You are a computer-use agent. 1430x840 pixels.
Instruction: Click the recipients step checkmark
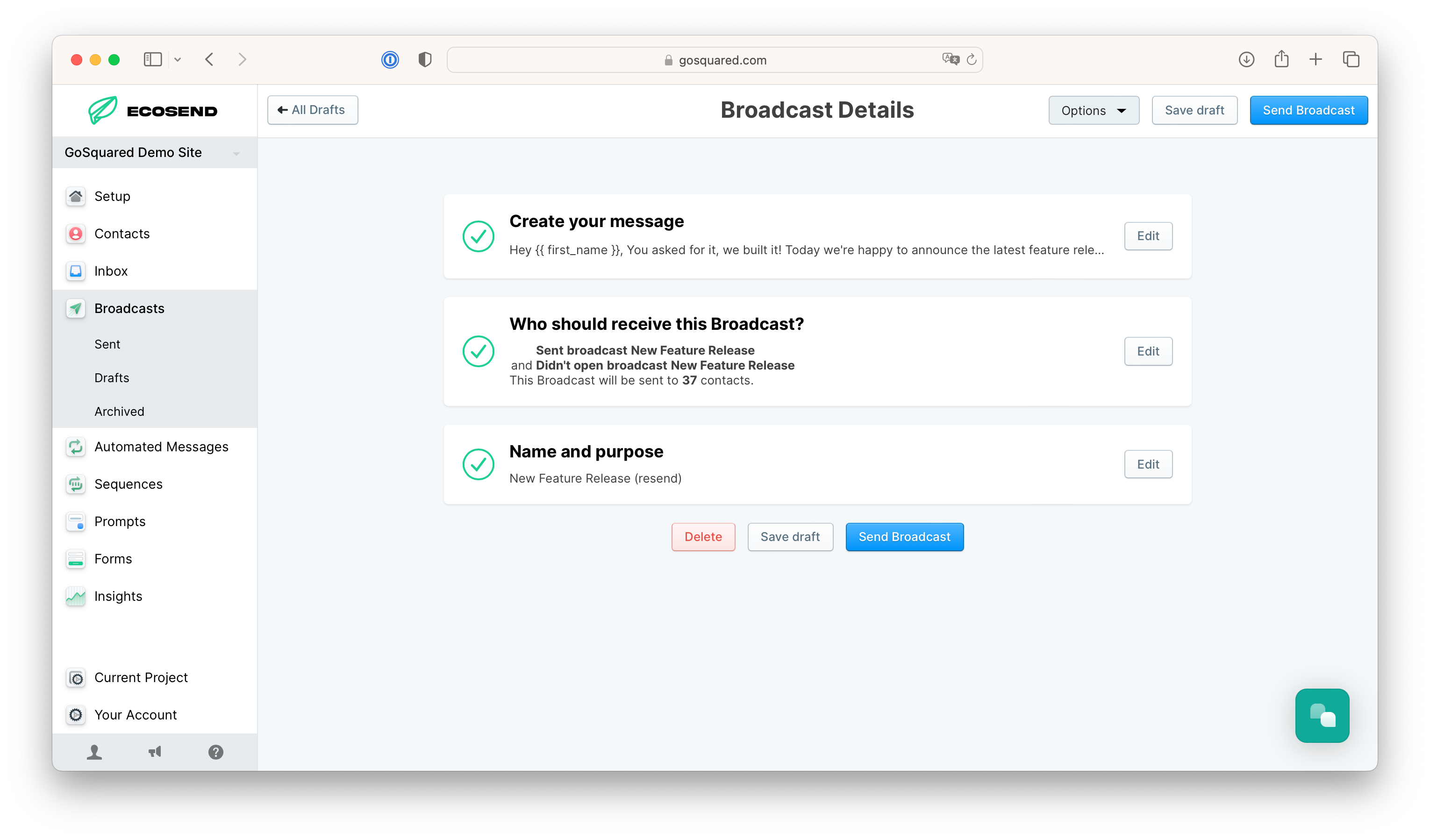pos(479,352)
